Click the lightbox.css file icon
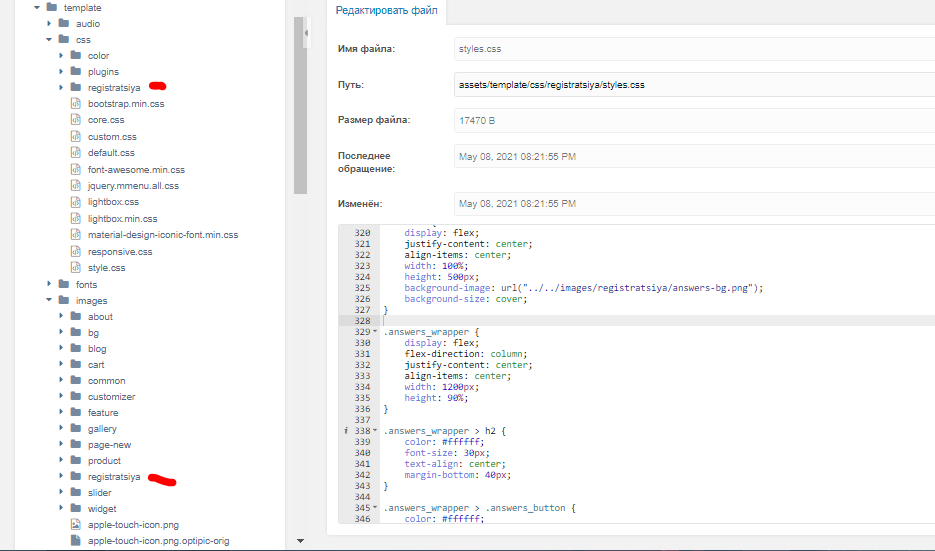The width and height of the screenshot is (935, 551). (x=76, y=202)
